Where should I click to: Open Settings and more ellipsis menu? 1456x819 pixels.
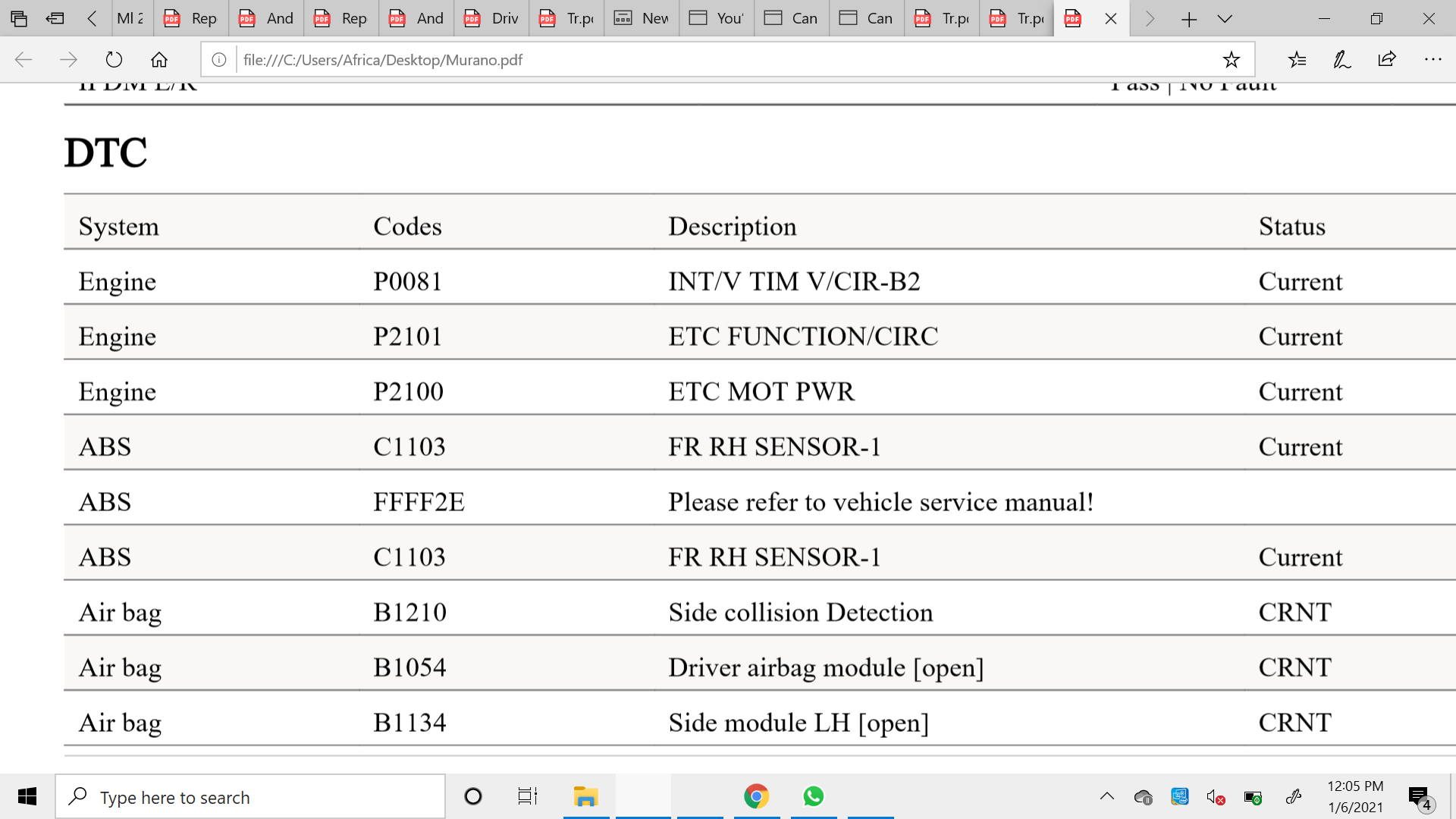pos(1432,60)
